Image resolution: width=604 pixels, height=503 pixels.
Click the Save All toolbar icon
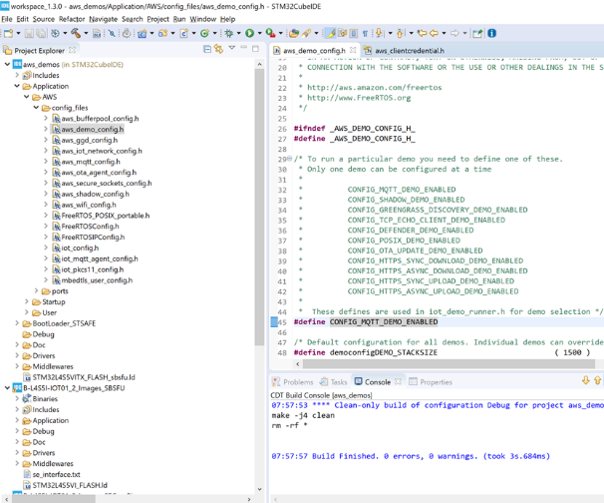click(x=41, y=34)
